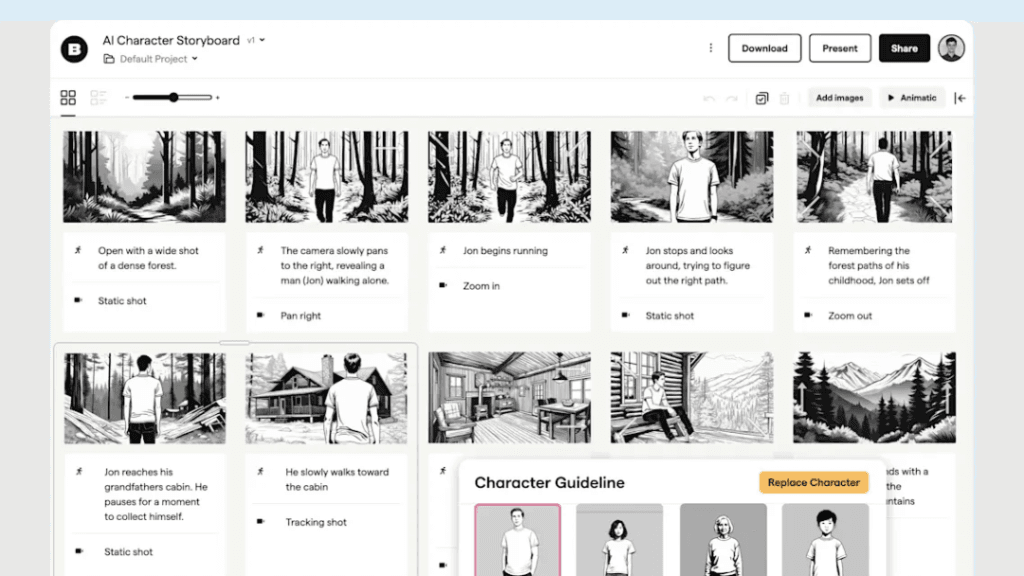
Task: Click camera icon beside "Zoom in"
Action: coord(443,285)
